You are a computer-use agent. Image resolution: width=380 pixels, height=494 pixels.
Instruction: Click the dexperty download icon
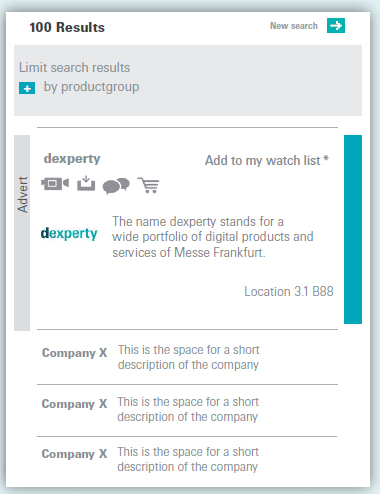[x=86, y=183]
